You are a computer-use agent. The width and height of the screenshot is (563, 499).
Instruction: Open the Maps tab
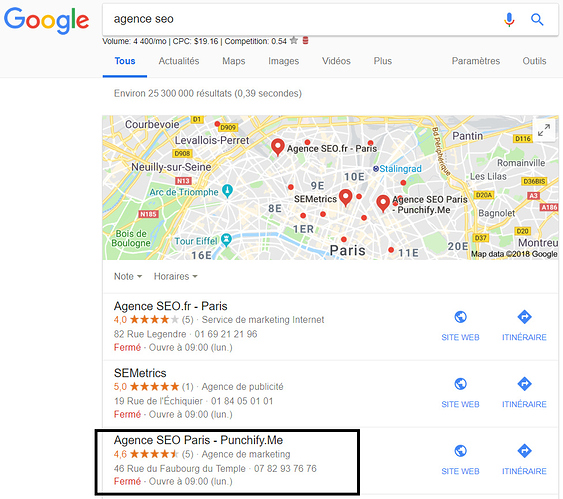234,61
